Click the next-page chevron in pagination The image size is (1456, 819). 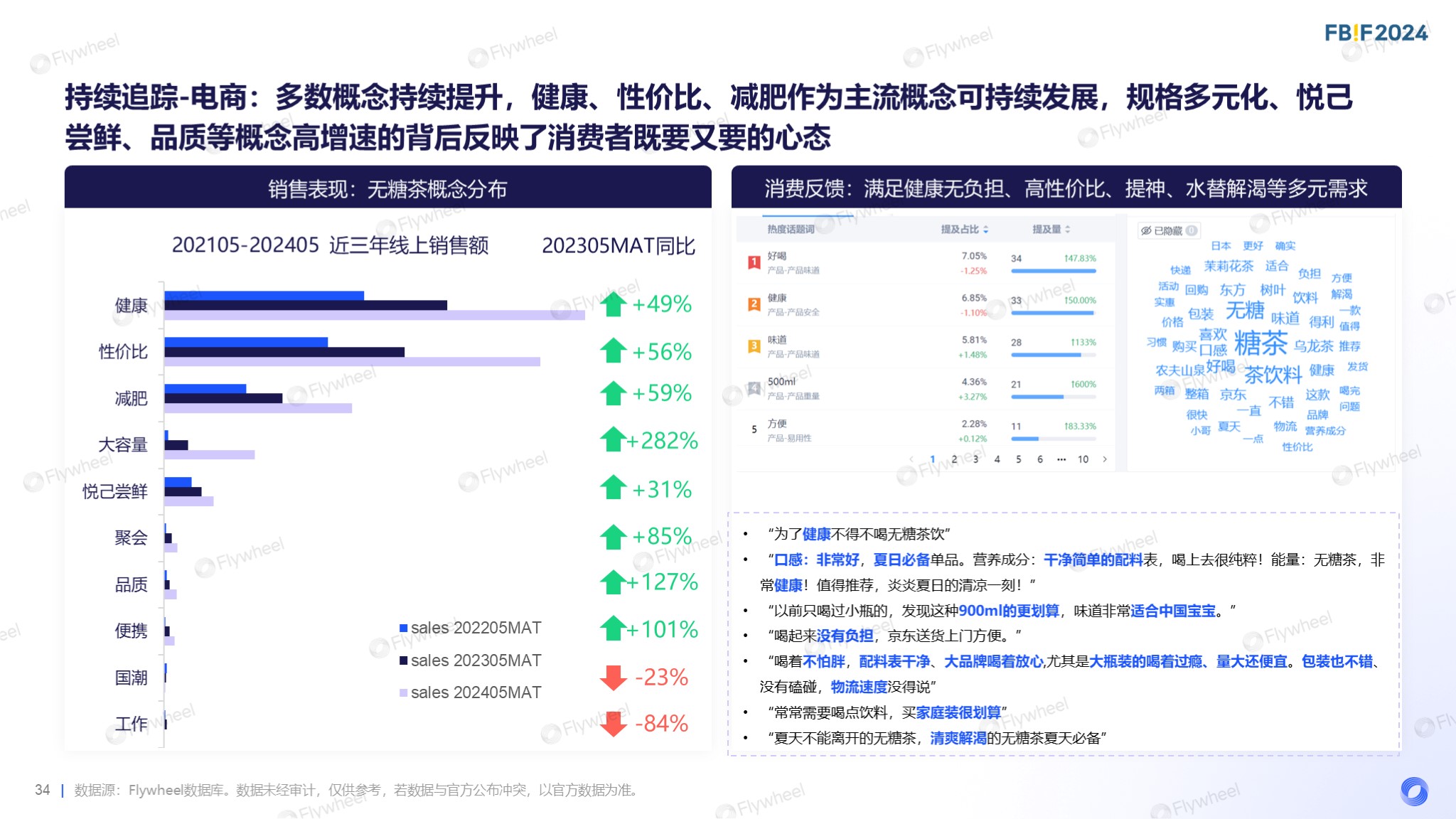tap(1105, 459)
